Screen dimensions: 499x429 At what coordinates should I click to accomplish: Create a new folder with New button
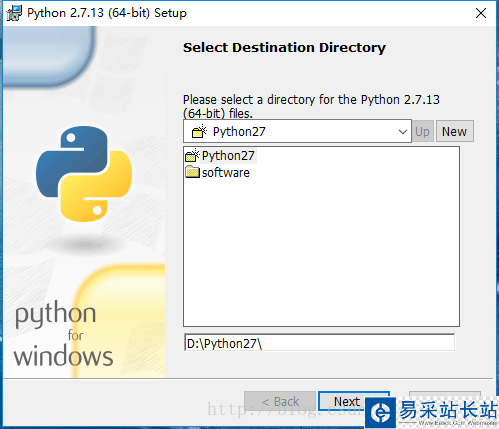point(454,131)
